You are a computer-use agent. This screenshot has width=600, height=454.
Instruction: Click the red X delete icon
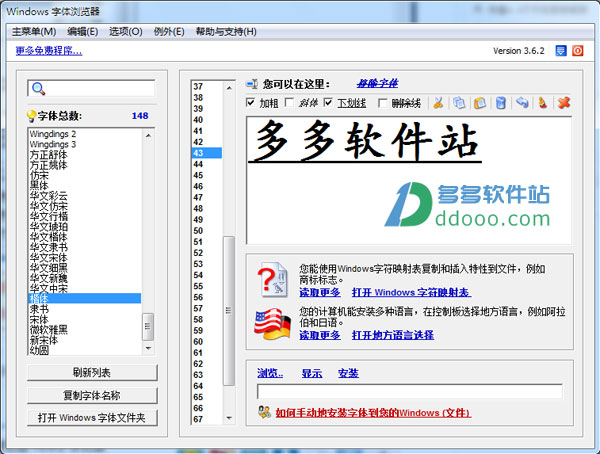pos(563,103)
